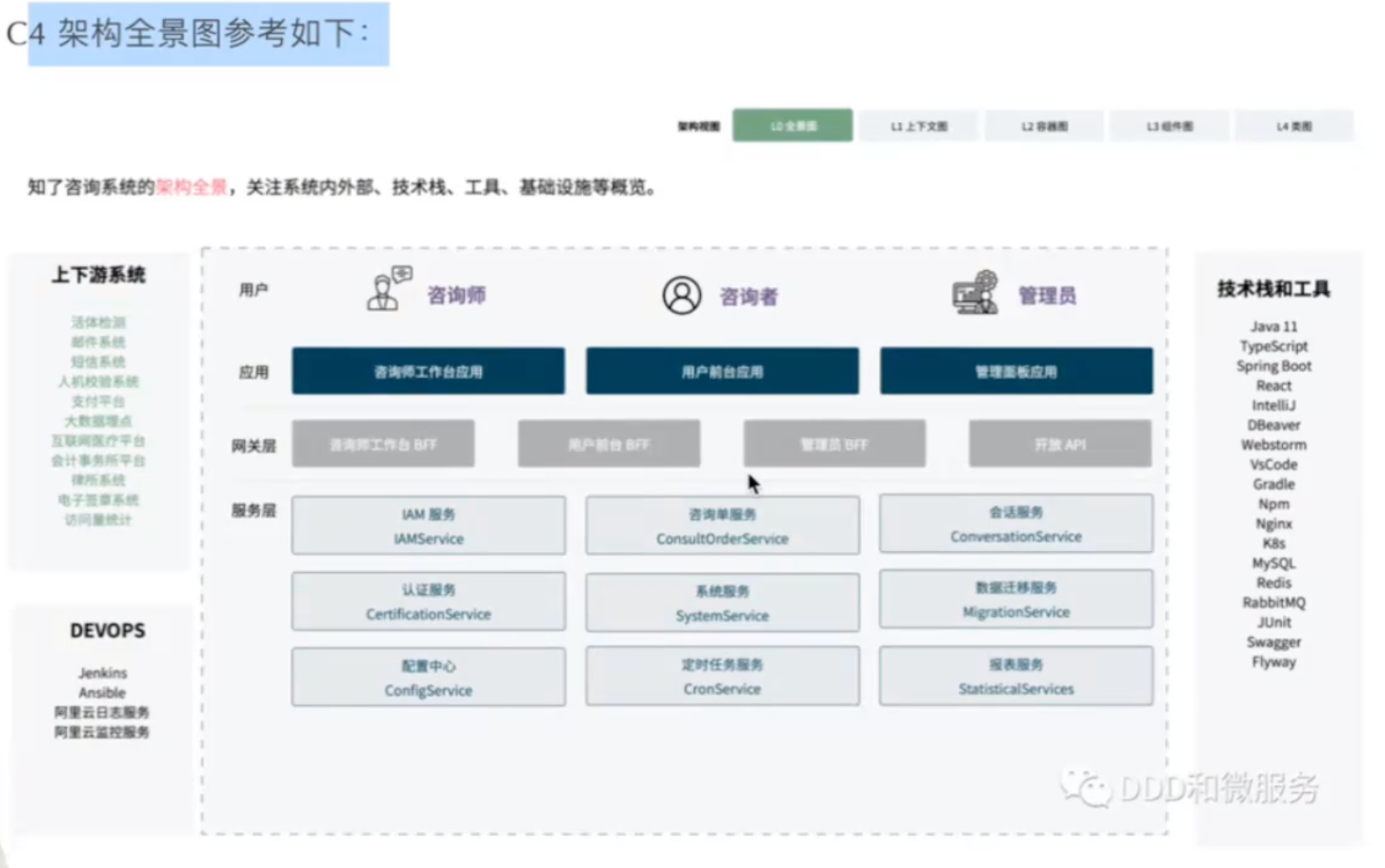Click the 用户前台应用 block
The width and height of the screenshot is (1385, 868).
coord(722,371)
